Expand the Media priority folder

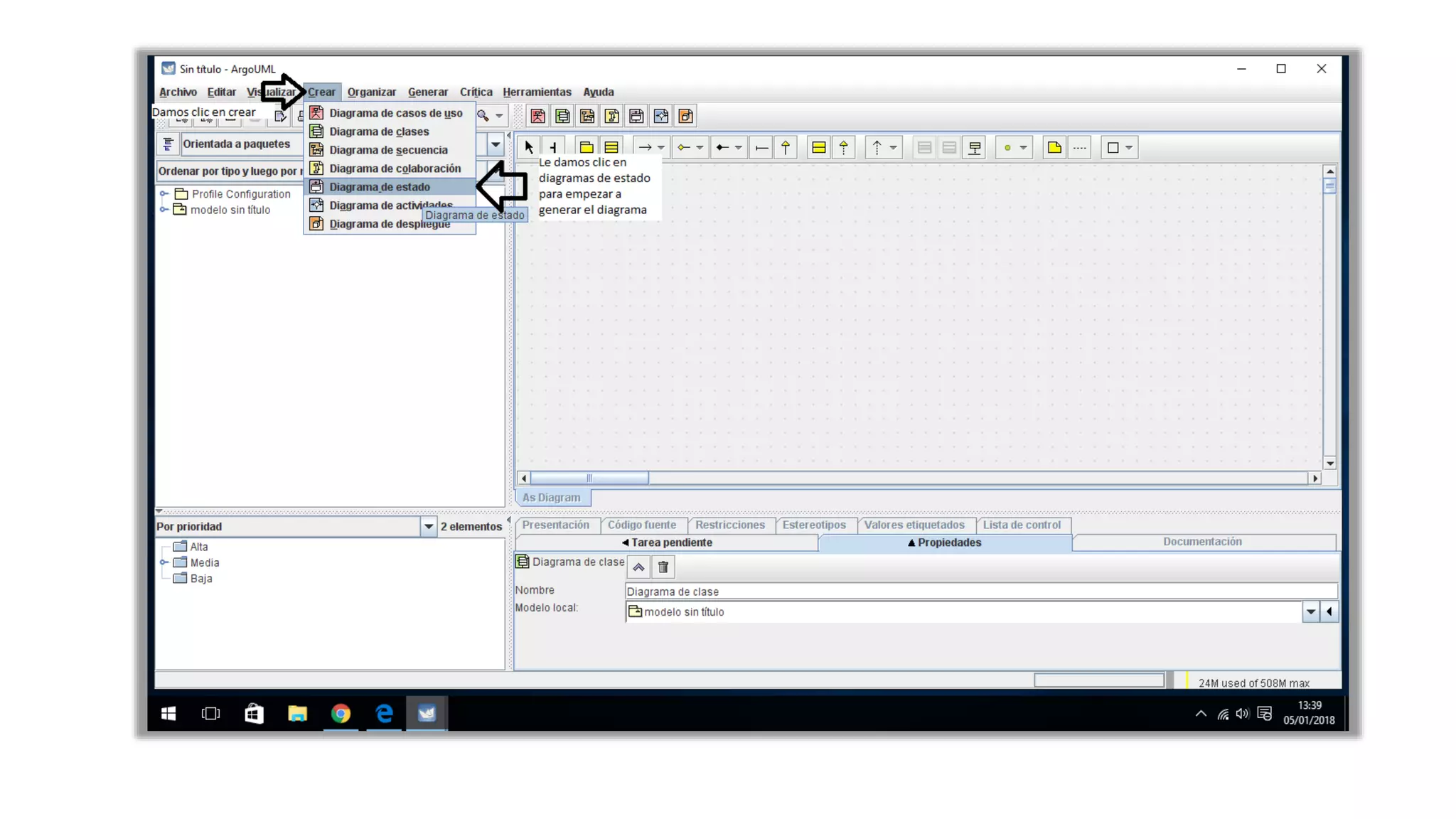164,562
